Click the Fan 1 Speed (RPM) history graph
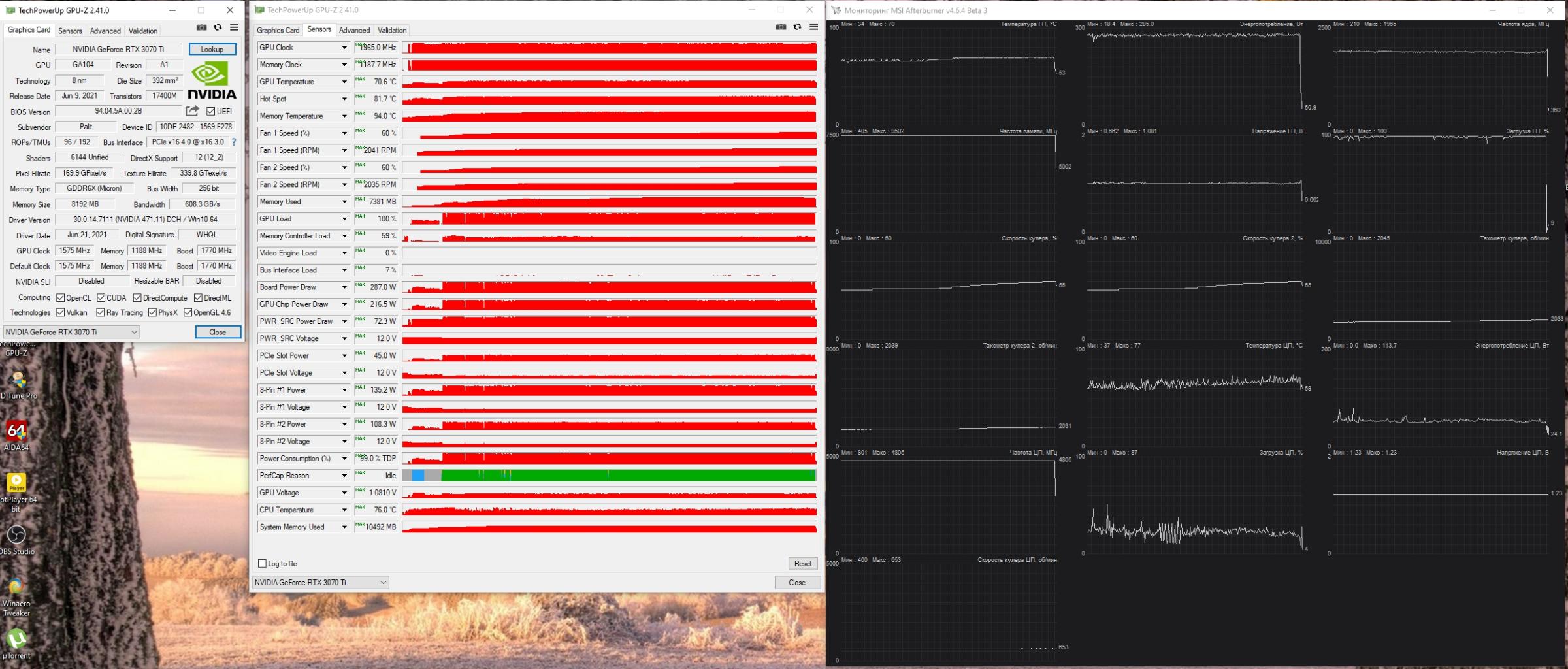Viewport: 1568px width, 669px height. click(609, 150)
